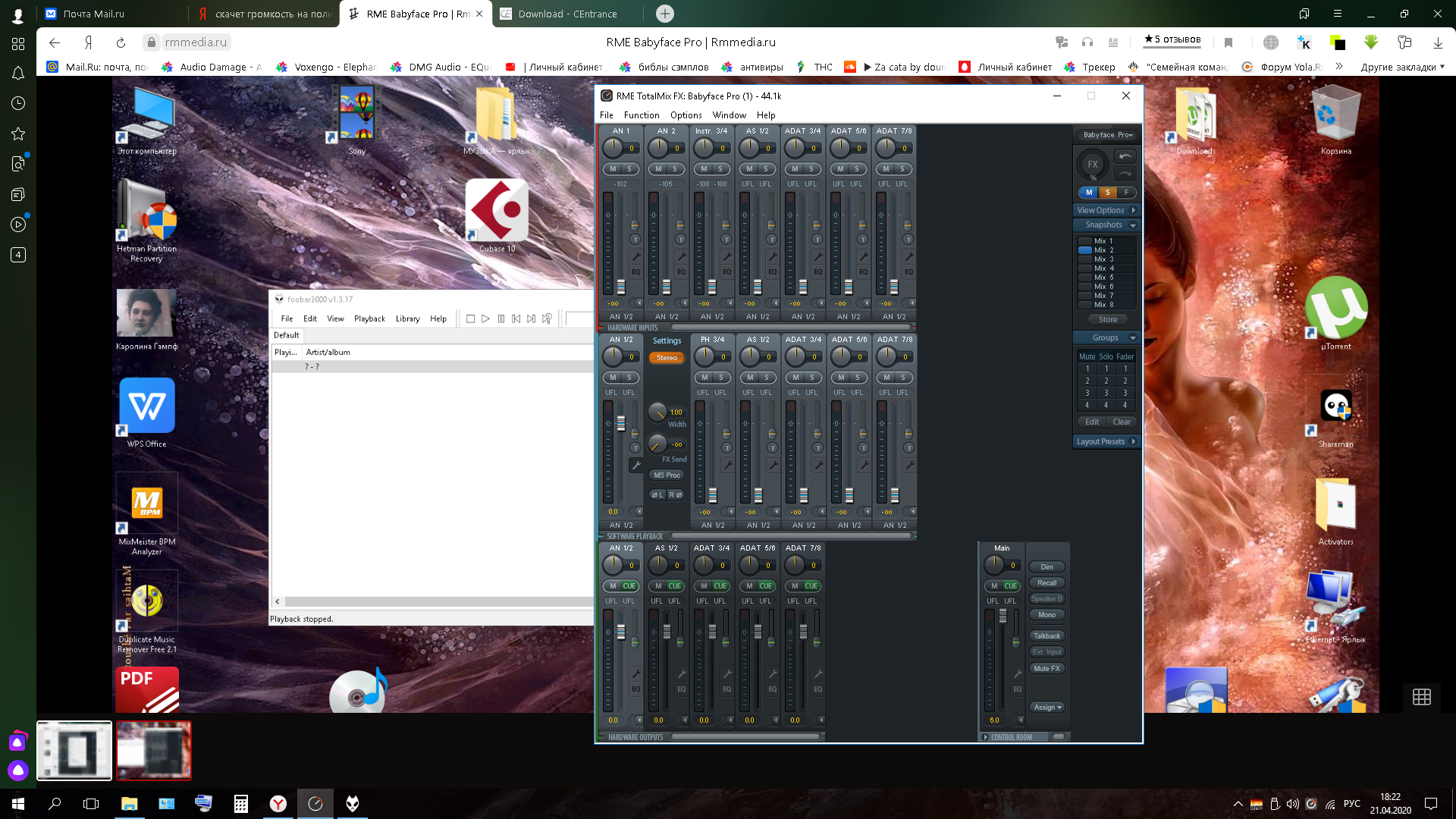
Task: Open Babyface Pro device dropdown
Action: [1108, 135]
